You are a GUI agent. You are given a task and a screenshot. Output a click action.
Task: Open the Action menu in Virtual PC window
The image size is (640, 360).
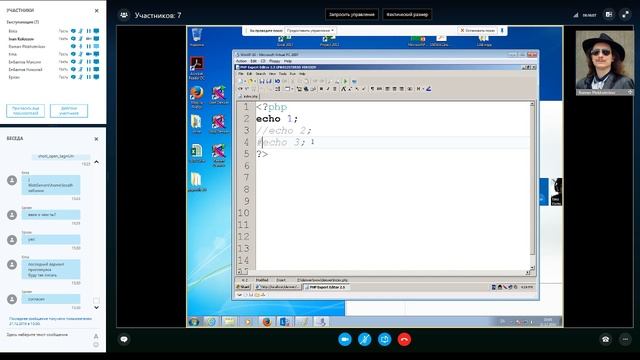pos(241,61)
